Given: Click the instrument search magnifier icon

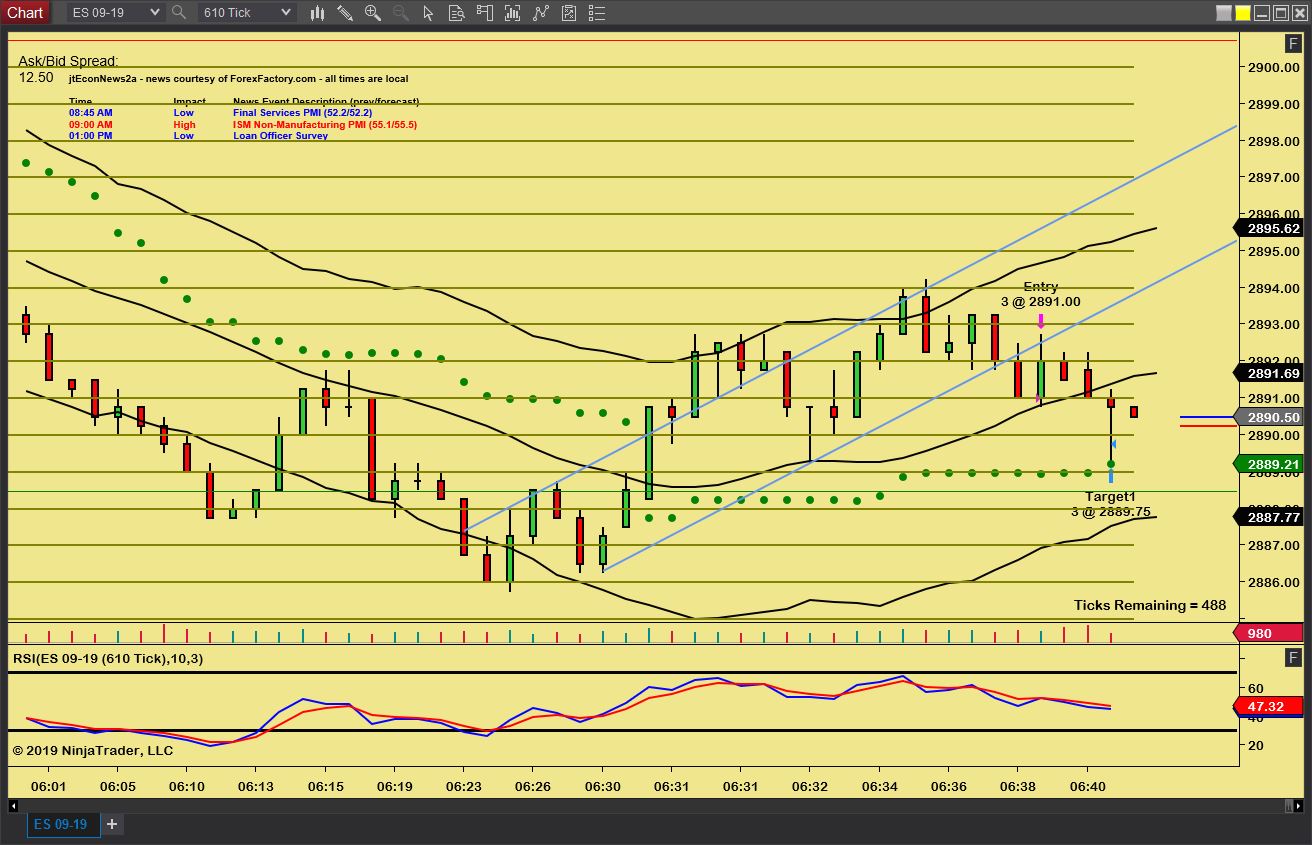Looking at the screenshot, I should [179, 12].
